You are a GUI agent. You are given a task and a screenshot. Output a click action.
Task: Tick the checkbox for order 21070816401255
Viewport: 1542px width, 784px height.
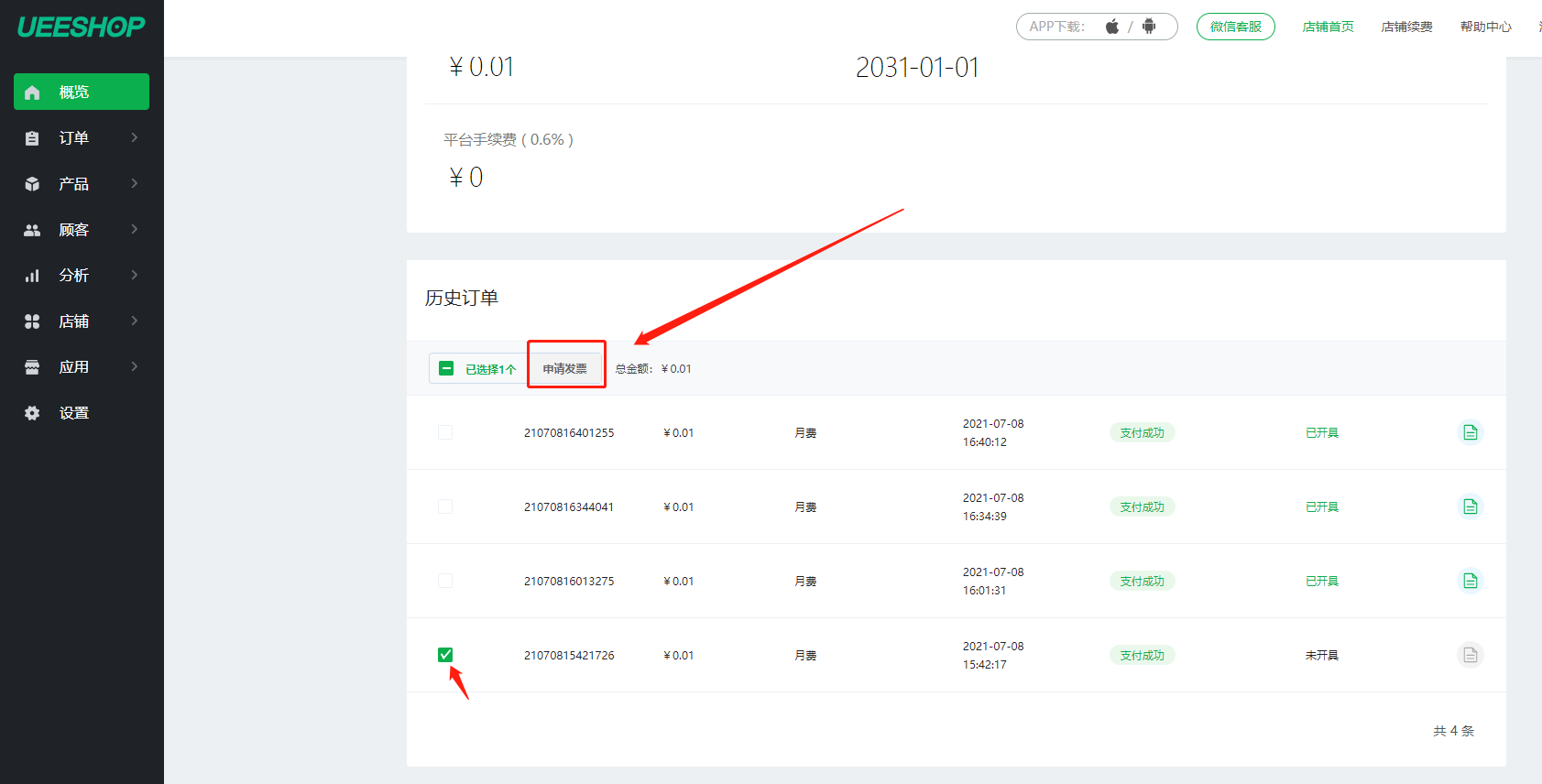445,432
